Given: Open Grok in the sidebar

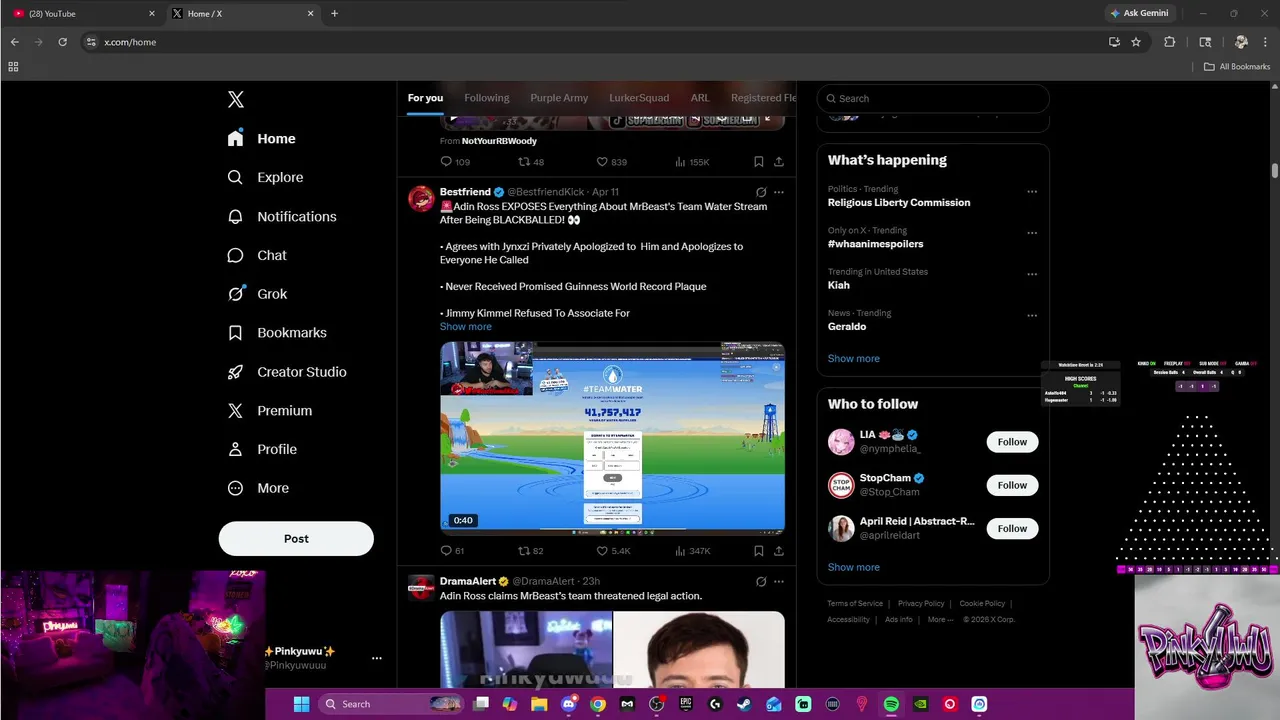Looking at the screenshot, I should pos(257,294).
